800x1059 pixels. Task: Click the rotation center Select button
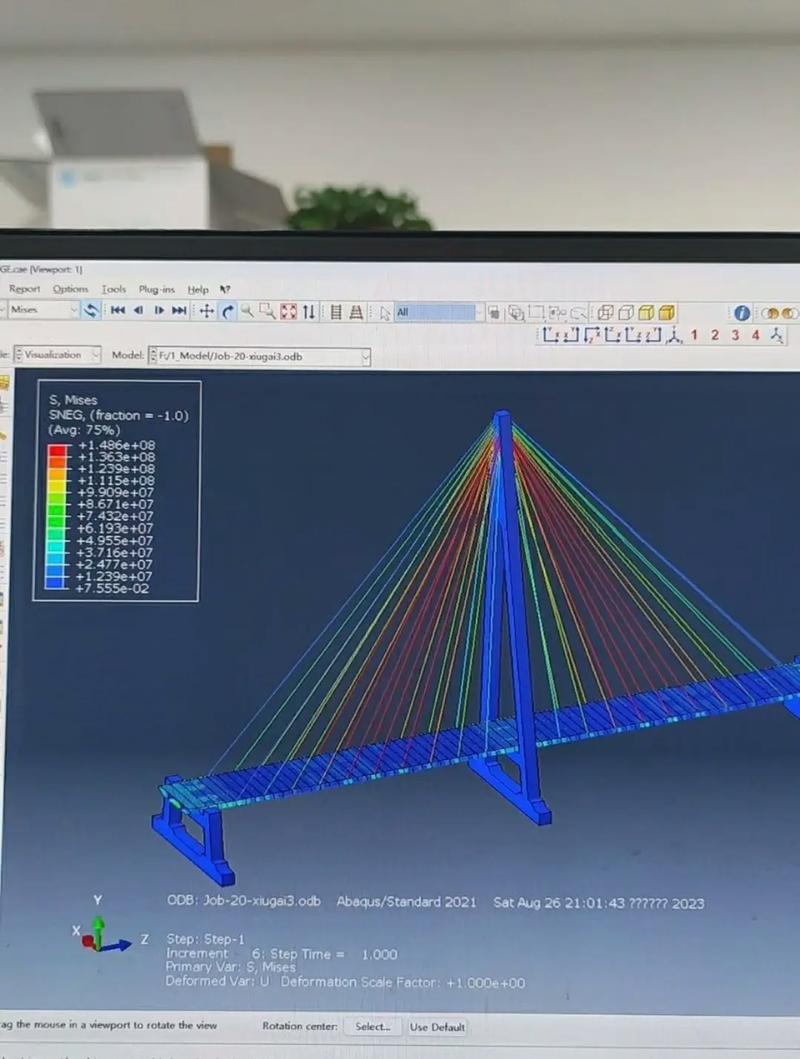373,1026
